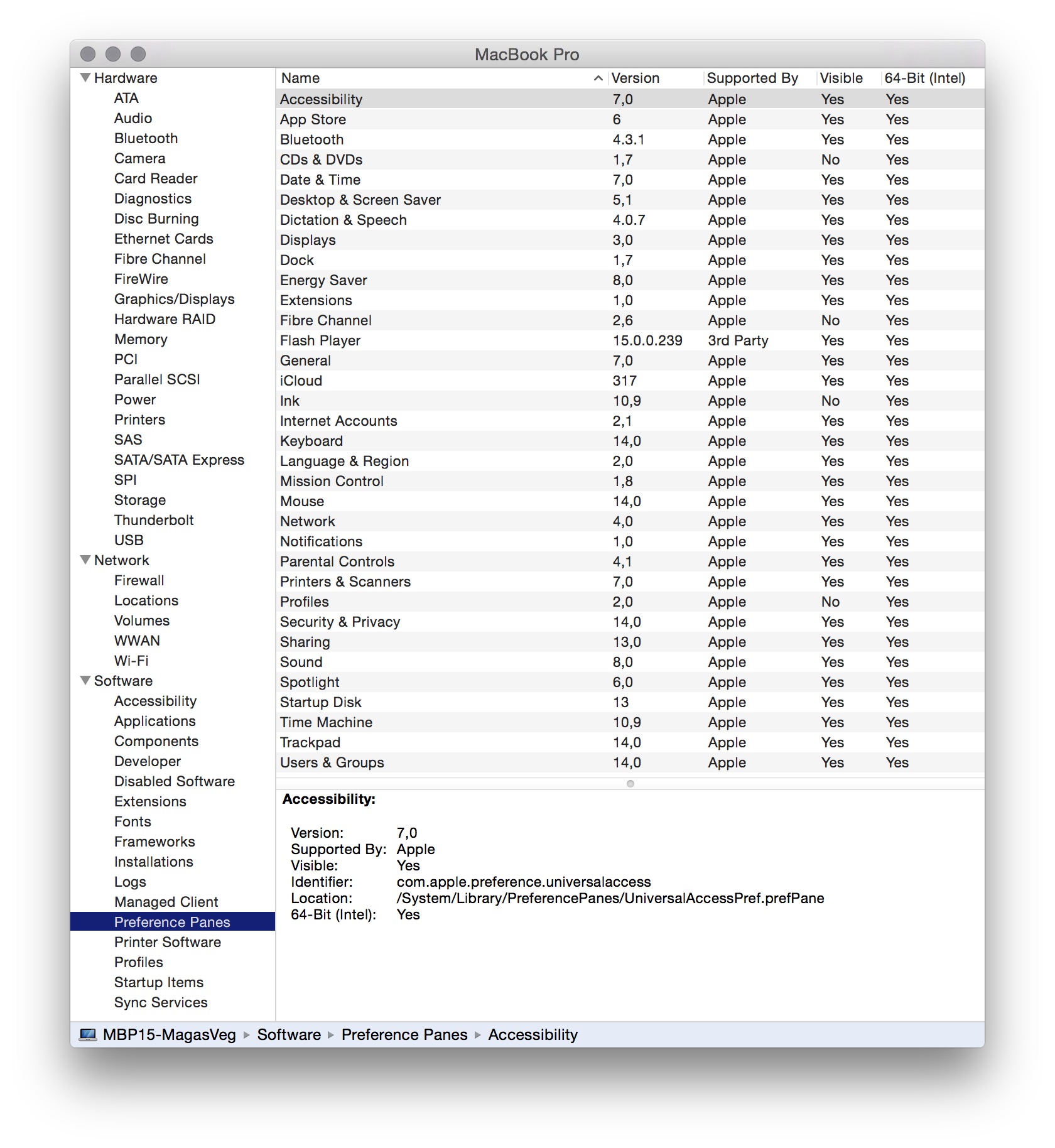Click the Name column sort arrow
Screen dimensions: 1055x1148
click(x=598, y=79)
